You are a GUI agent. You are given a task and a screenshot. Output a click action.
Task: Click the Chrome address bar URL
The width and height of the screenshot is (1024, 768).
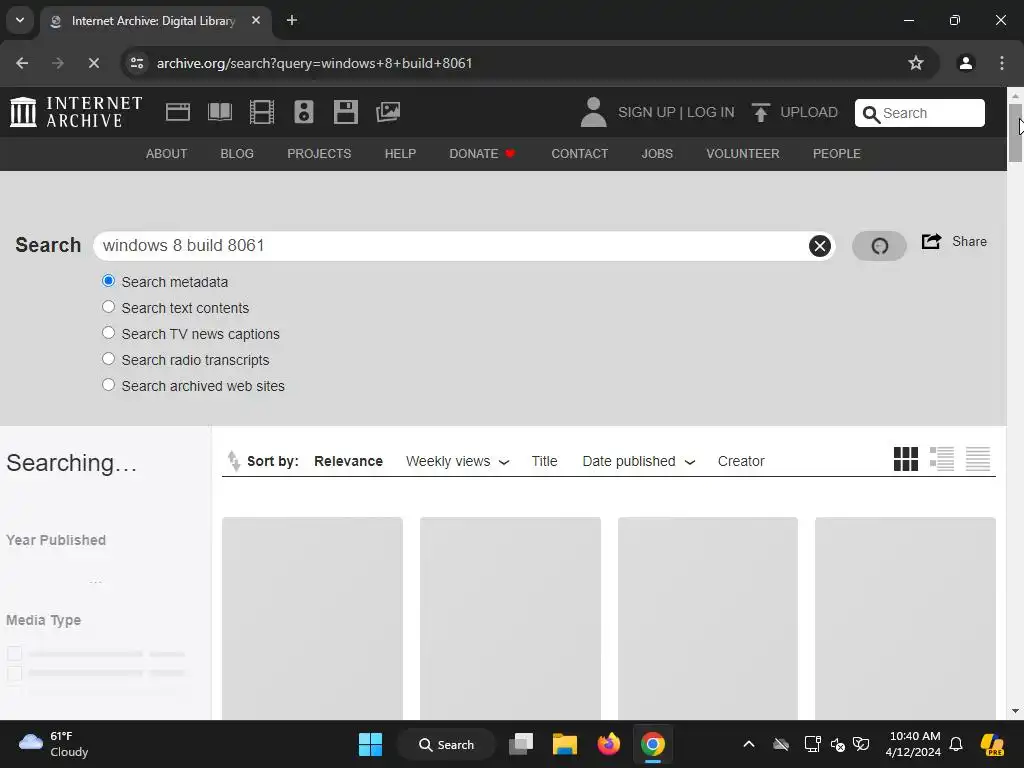(314, 63)
